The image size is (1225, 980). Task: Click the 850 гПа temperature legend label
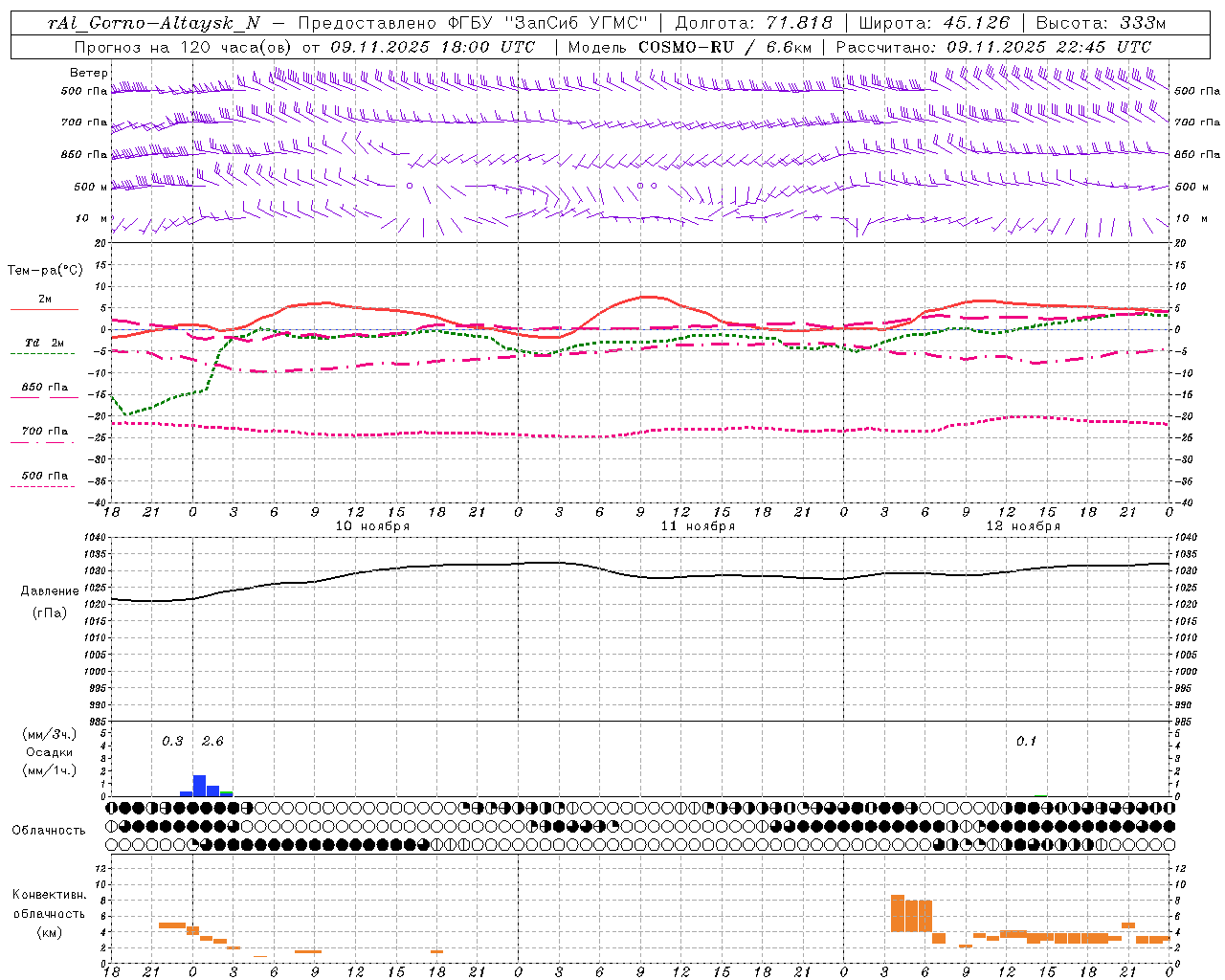pyautogui.click(x=45, y=388)
